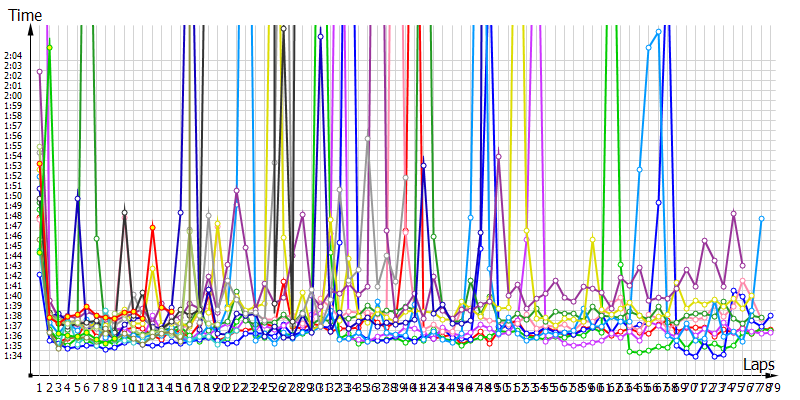Click the black data point at the chart top
This screenshot has width=800, height=400.
point(283,28)
